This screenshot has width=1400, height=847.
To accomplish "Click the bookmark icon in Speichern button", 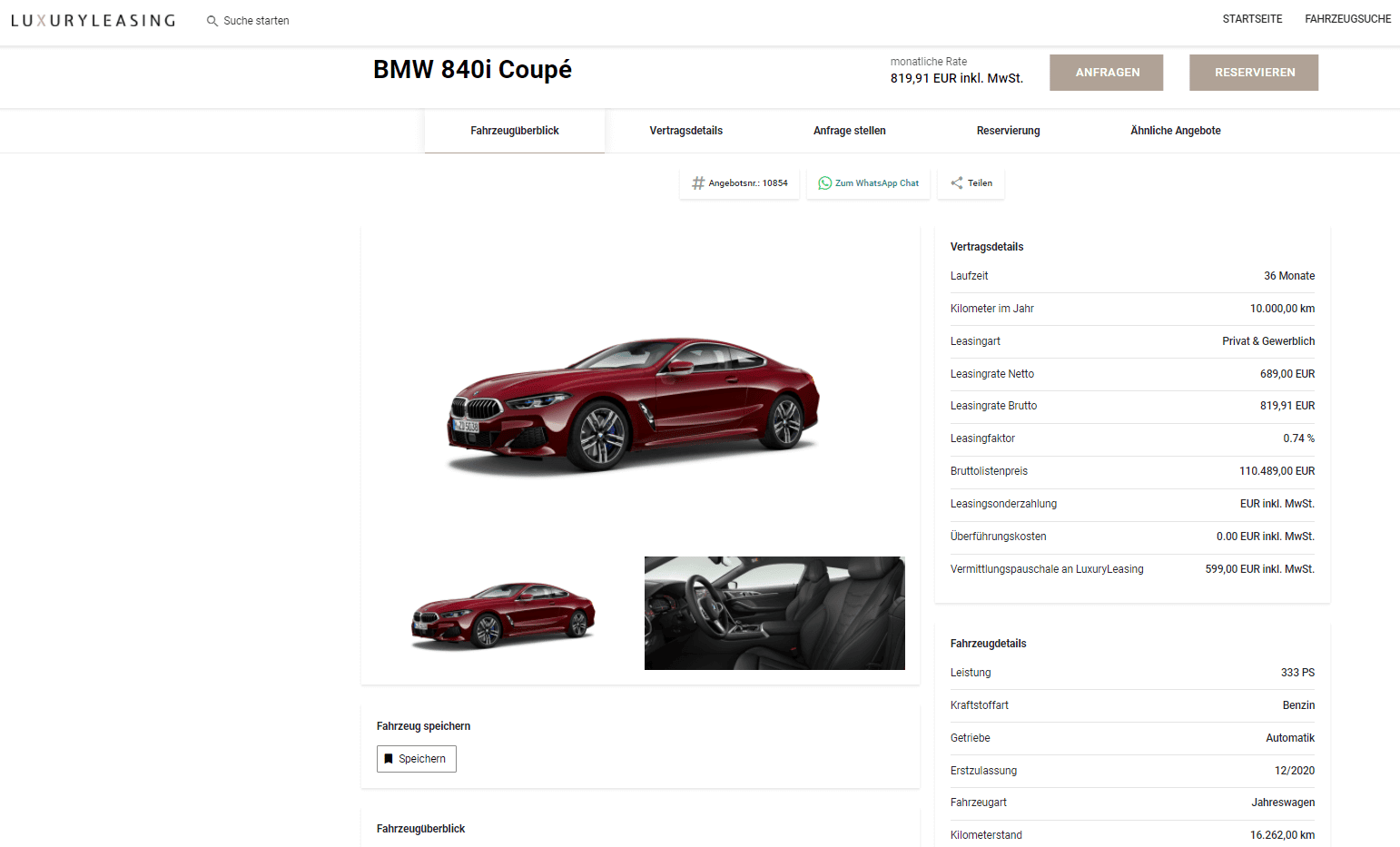I will (x=389, y=759).
